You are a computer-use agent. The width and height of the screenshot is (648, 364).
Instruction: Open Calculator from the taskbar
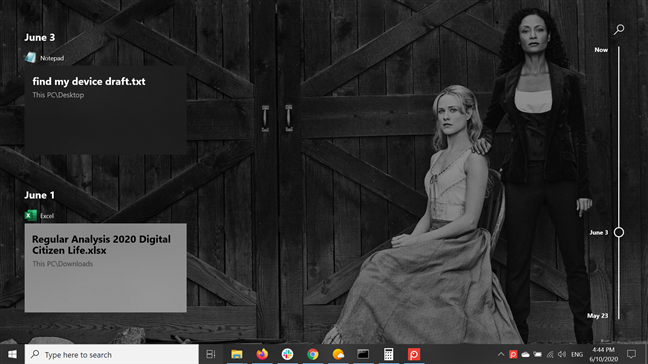pyautogui.click(x=388, y=354)
